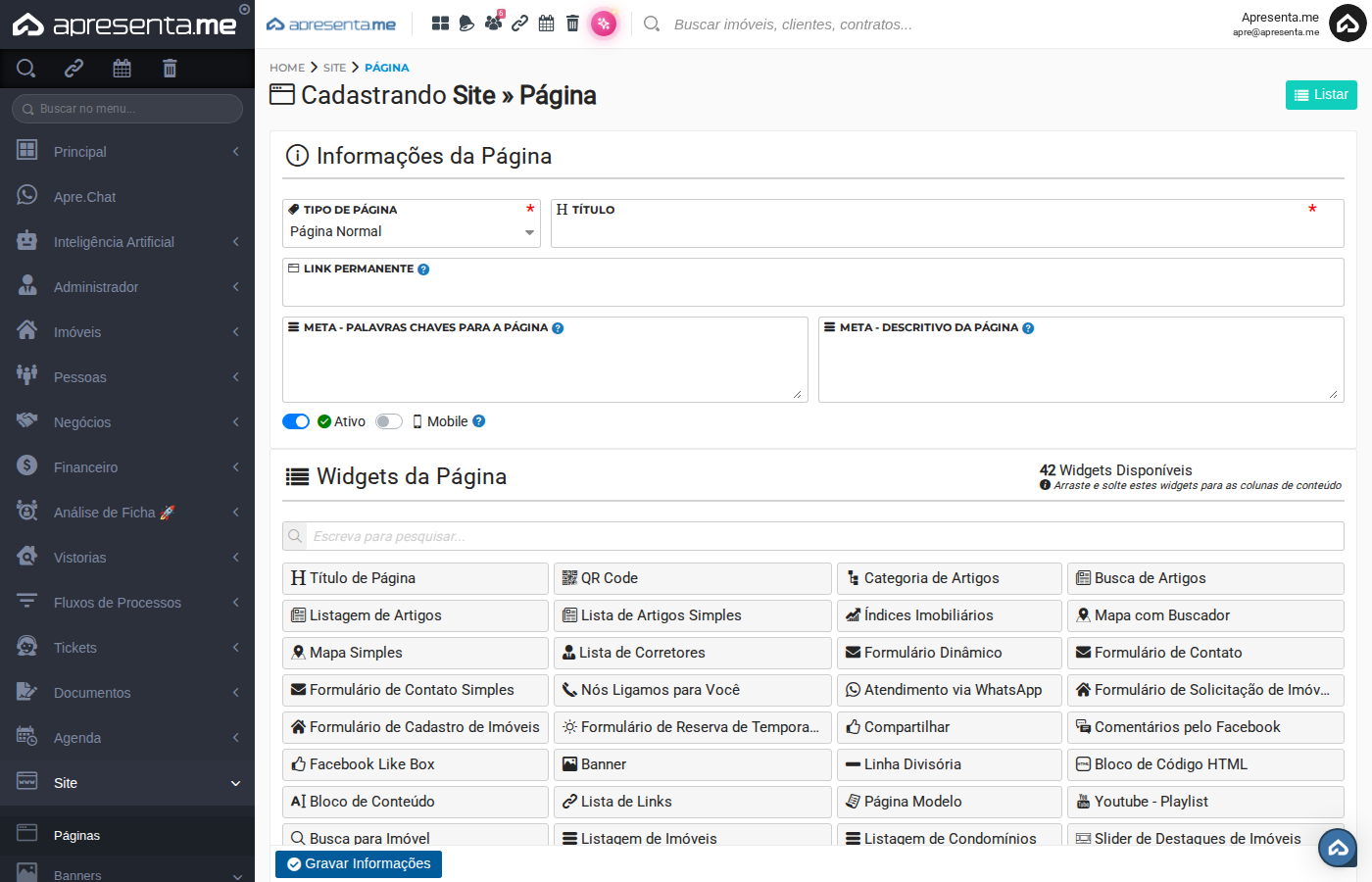Collapse the Site menu
Viewport: 1372px width, 882px height.
(127, 783)
